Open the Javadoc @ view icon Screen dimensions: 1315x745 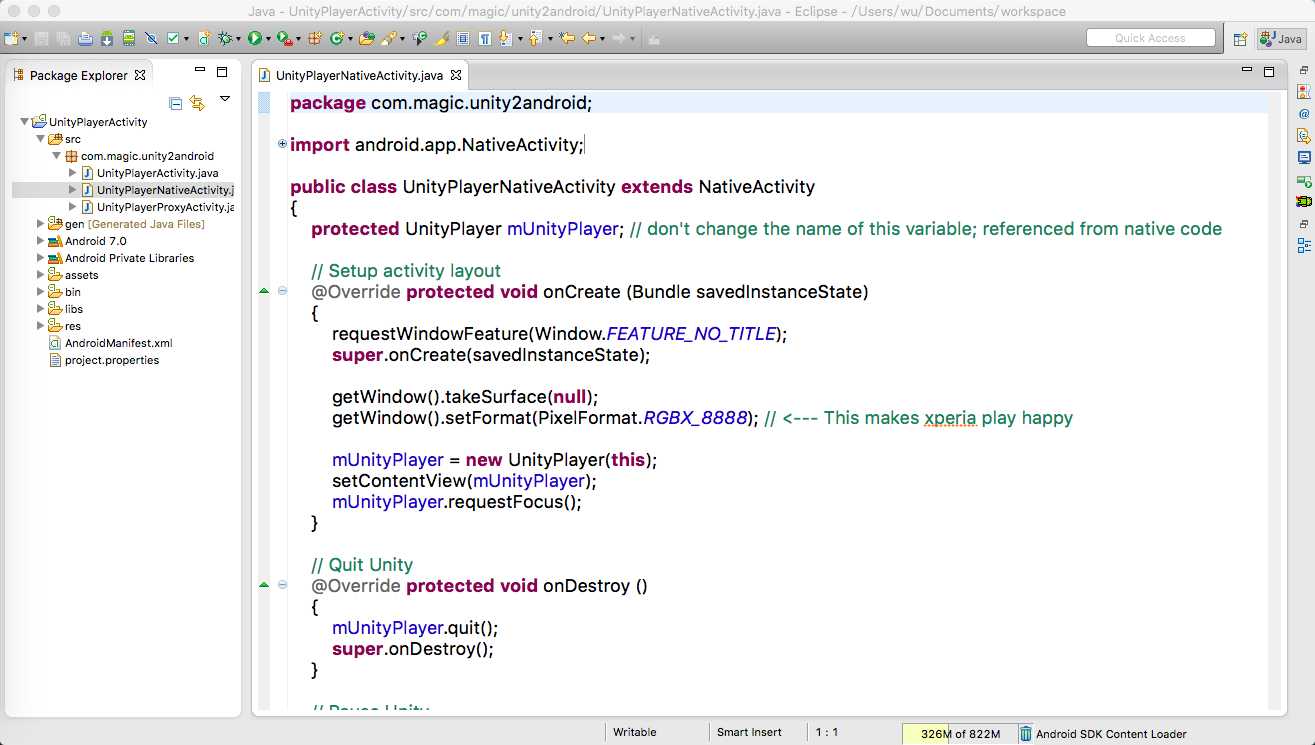[1304, 113]
